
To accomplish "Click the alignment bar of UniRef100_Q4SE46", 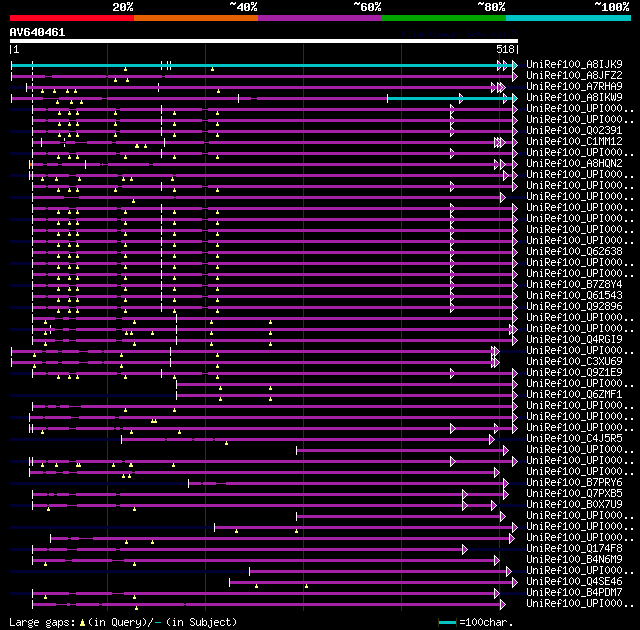I will pyautogui.click(x=372, y=583).
